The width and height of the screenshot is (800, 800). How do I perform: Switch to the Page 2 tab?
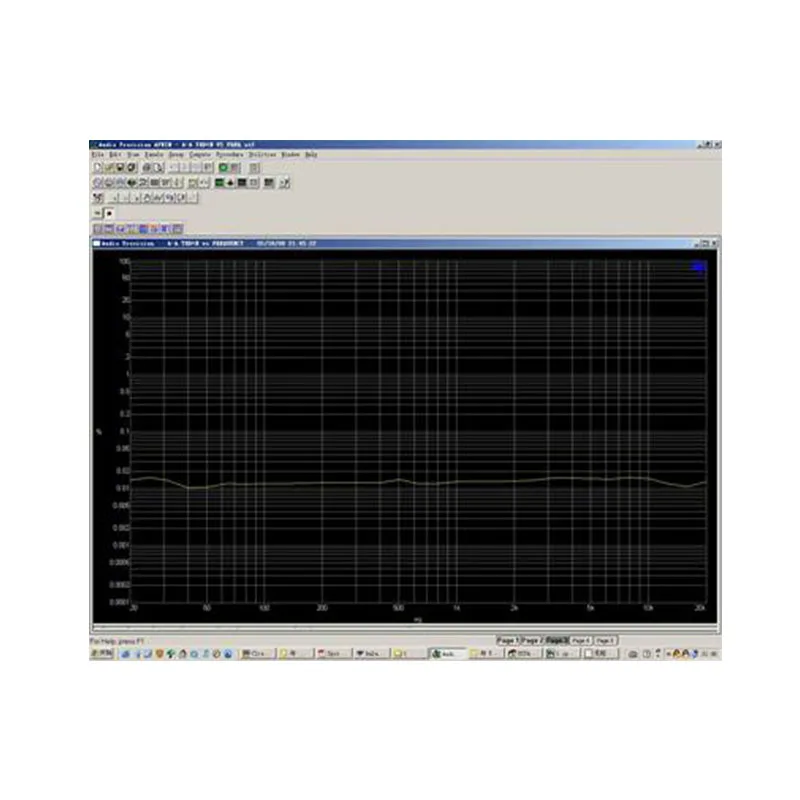[532, 640]
